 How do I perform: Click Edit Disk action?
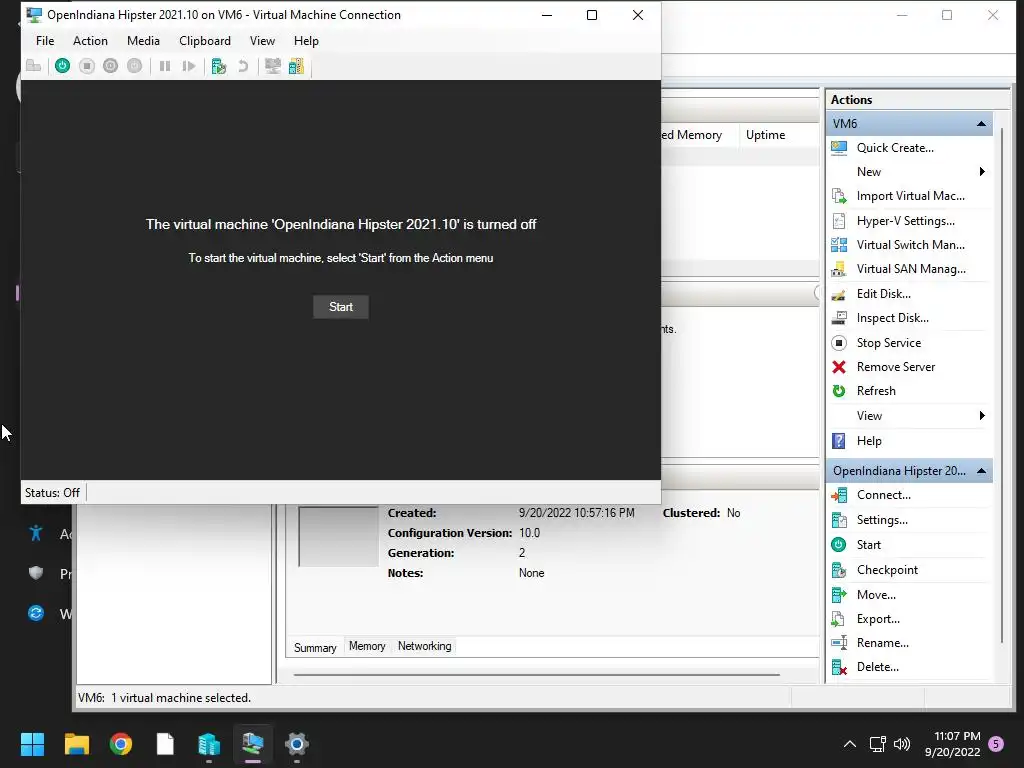[883, 294]
